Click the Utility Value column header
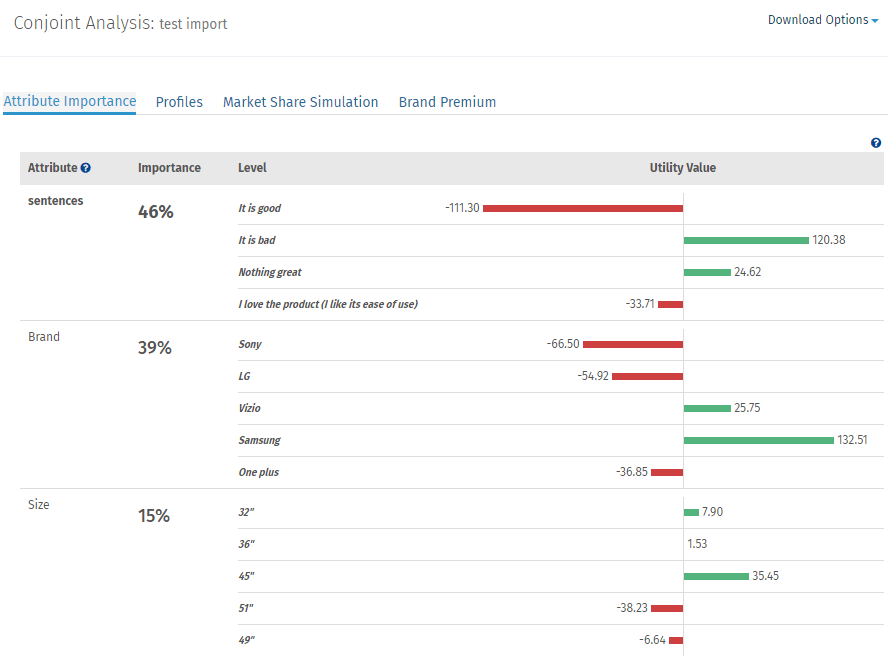Image resolution: width=888 pixels, height=656 pixels. pos(682,168)
